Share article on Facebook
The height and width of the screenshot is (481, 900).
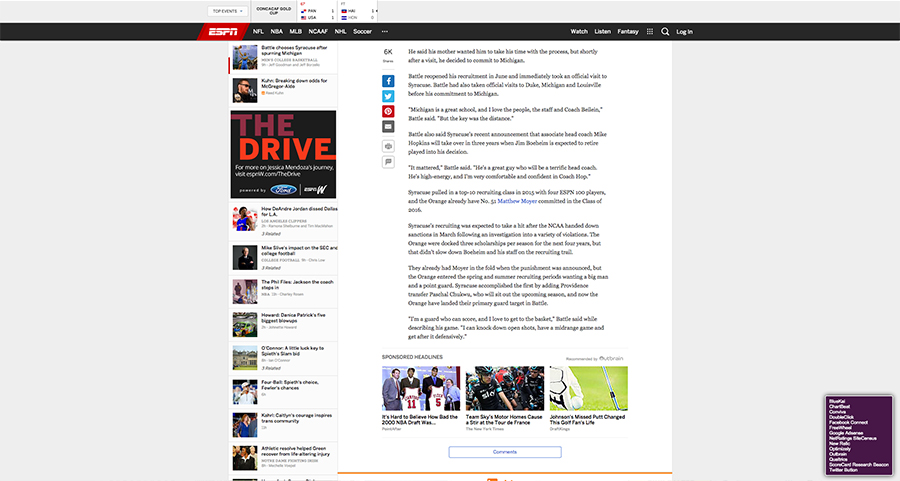388,81
